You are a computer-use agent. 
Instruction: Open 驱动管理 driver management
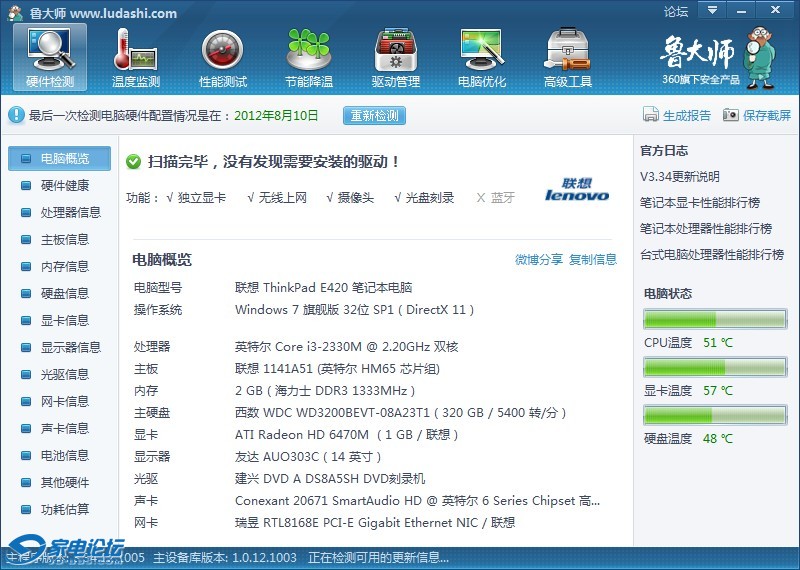[x=395, y=59]
